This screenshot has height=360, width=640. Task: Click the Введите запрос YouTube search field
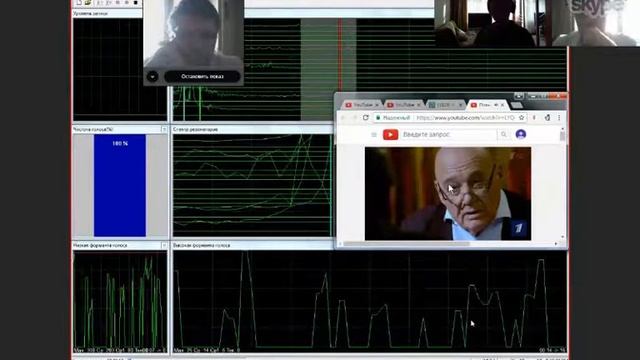(449, 134)
